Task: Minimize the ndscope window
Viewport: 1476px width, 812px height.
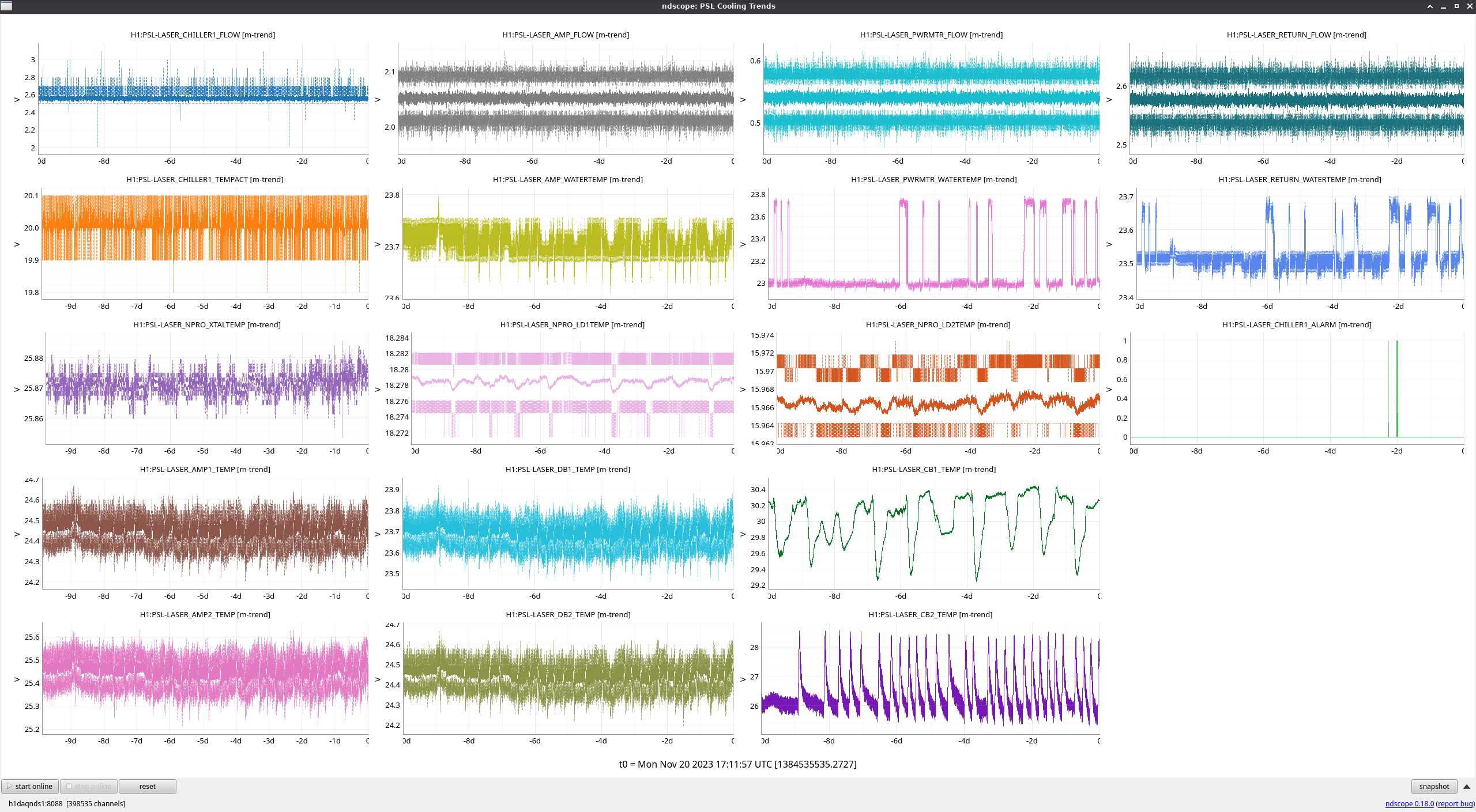Action: point(1443,6)
